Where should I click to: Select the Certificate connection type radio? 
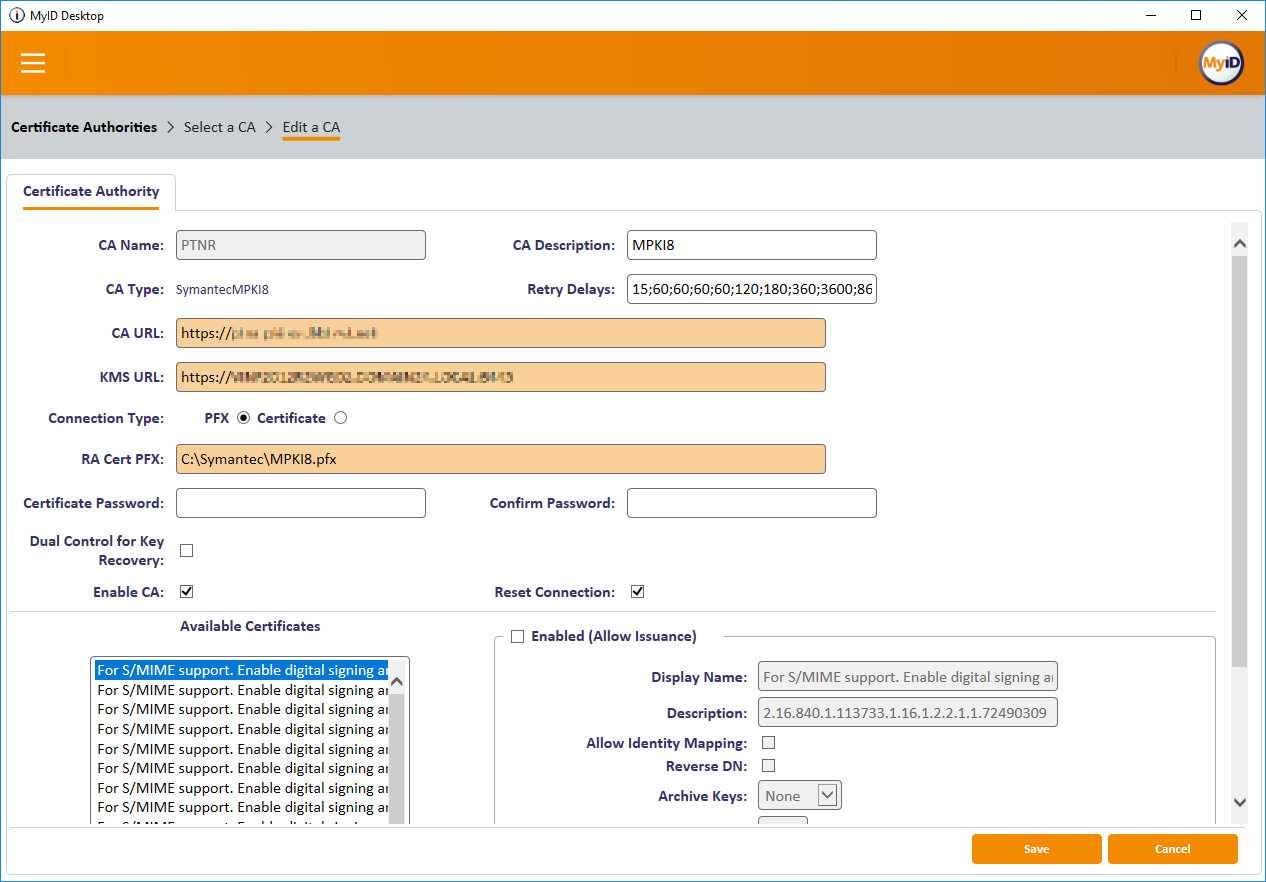pos(340,418)
